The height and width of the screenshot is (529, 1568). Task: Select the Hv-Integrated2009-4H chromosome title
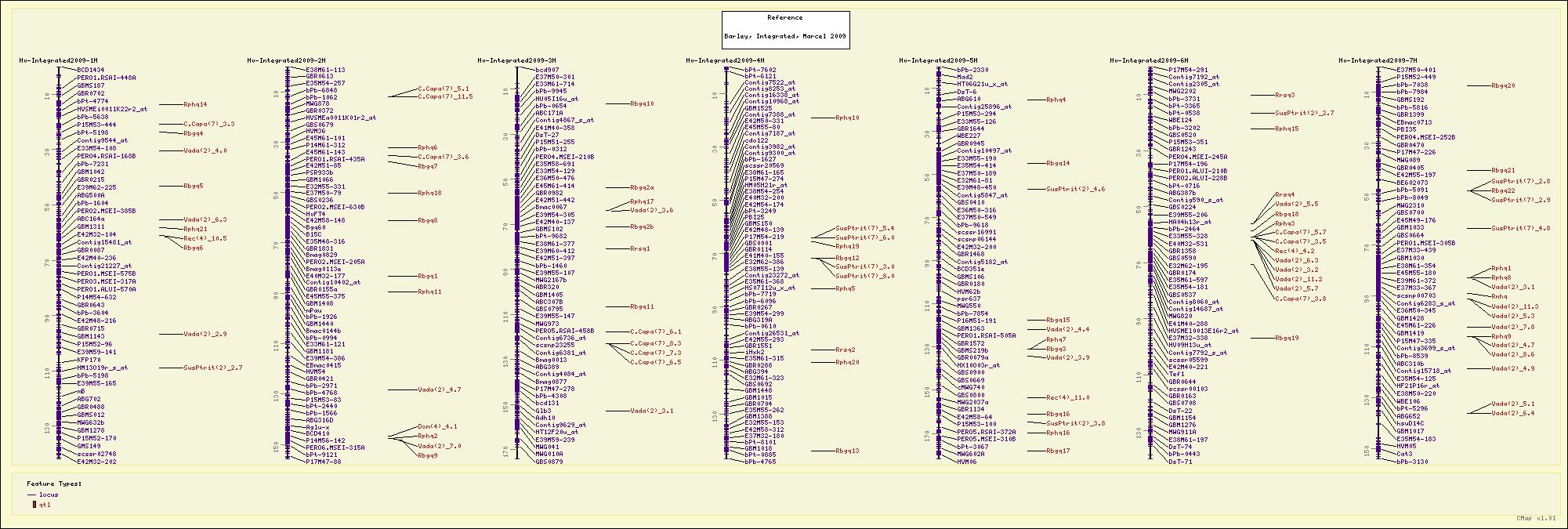(725, 60)
